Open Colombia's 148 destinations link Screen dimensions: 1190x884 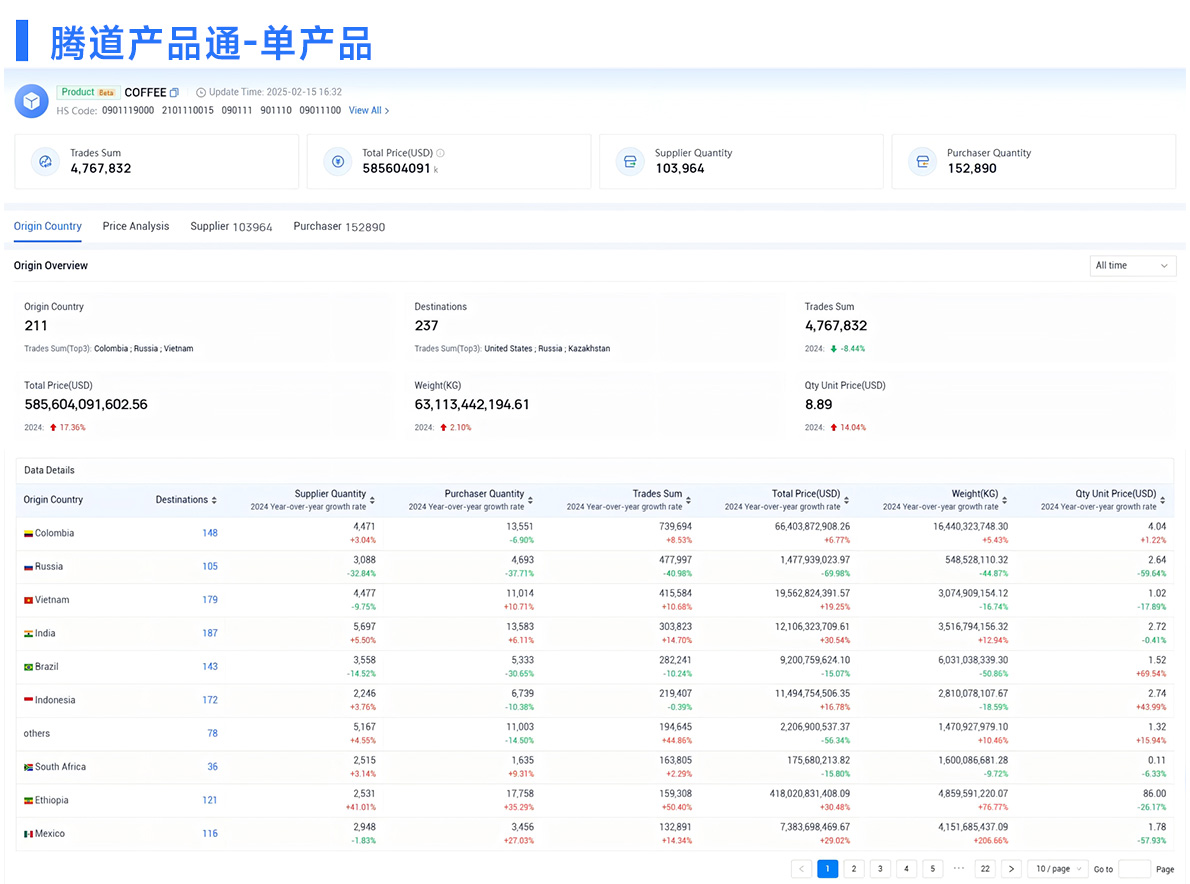tap(210, 533)
